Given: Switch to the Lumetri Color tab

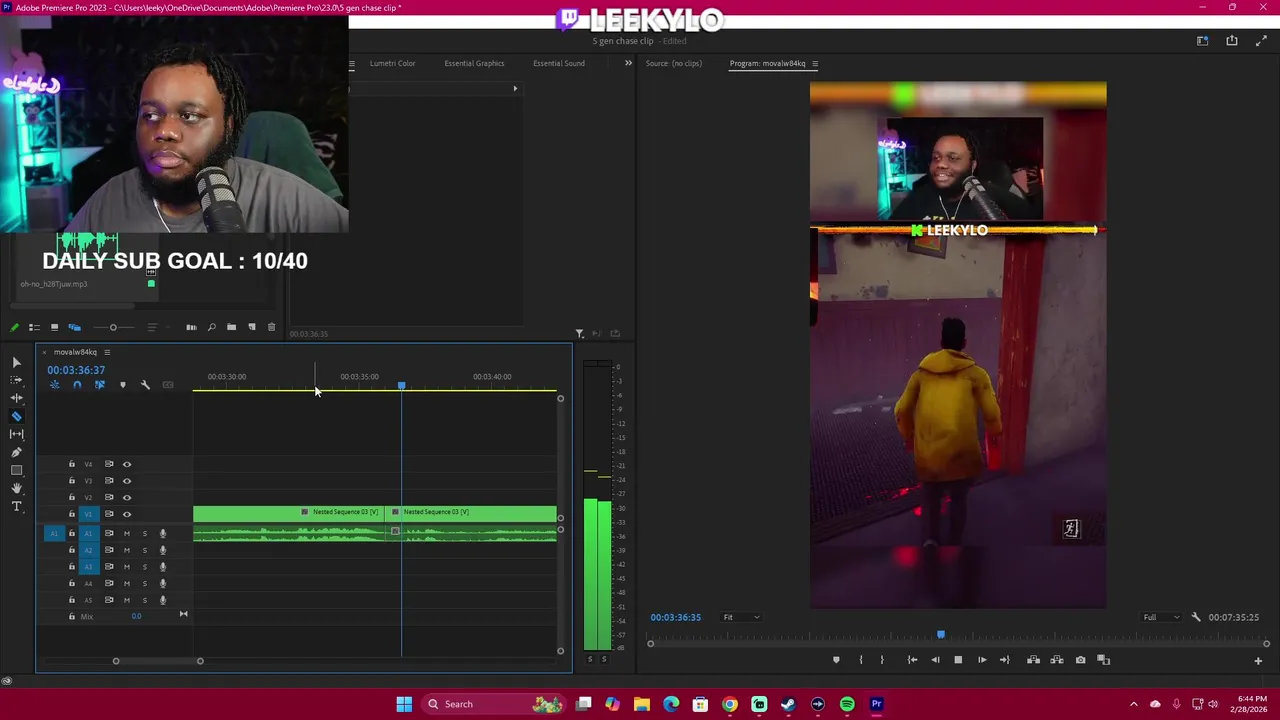Looking at the screenshot, I should (x=392, y=63).
